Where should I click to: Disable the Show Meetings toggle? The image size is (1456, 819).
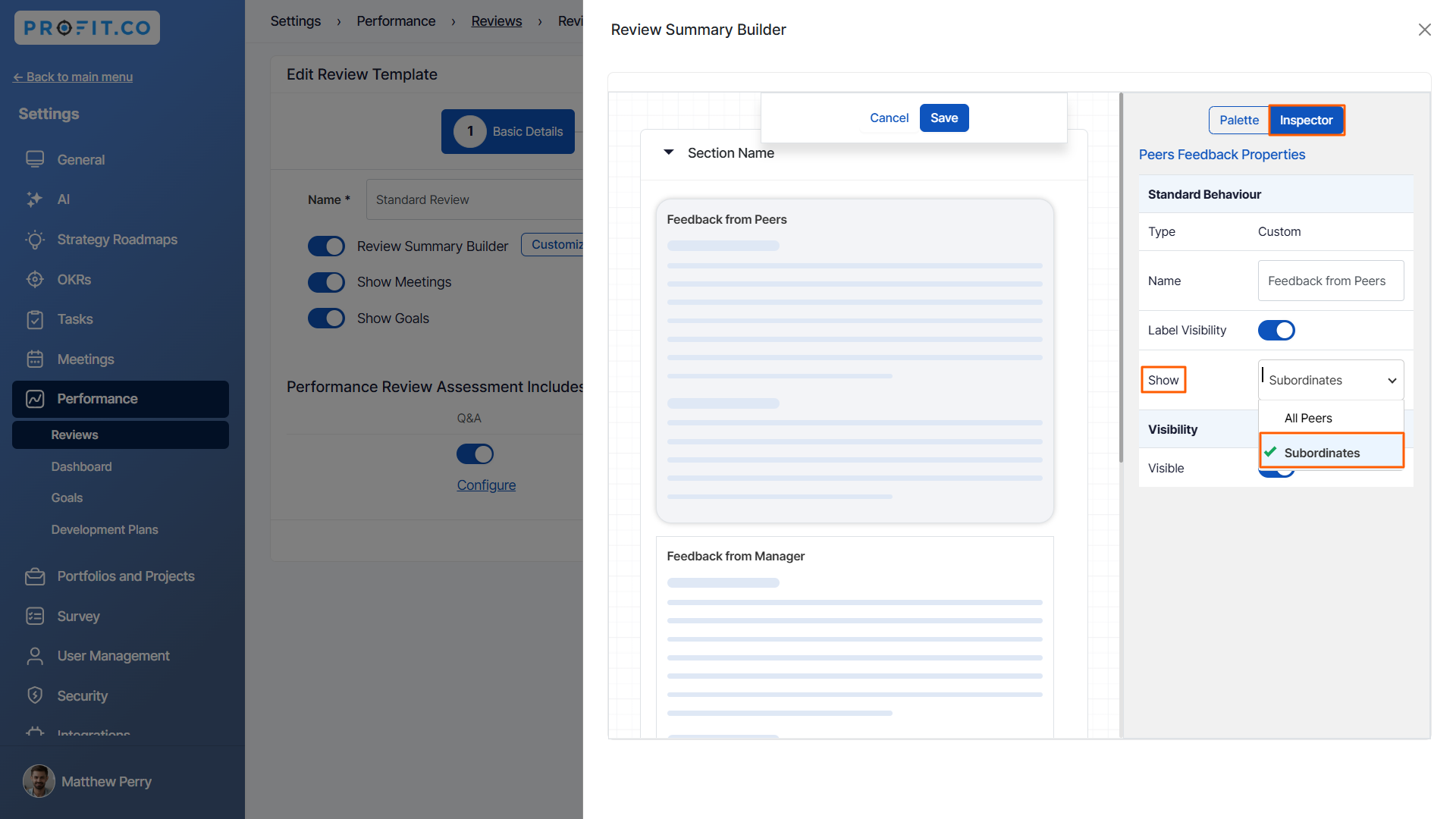[x=326, y=282]
